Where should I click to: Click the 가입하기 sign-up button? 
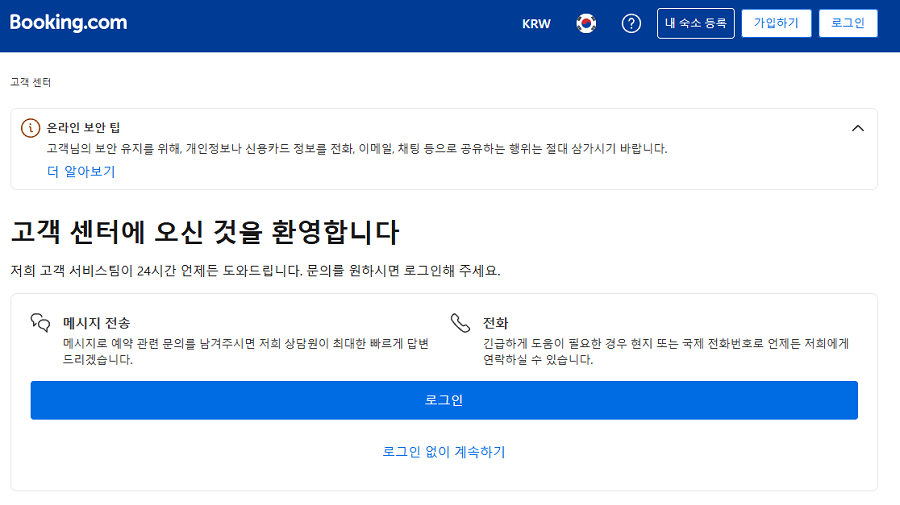coord(776,24)
